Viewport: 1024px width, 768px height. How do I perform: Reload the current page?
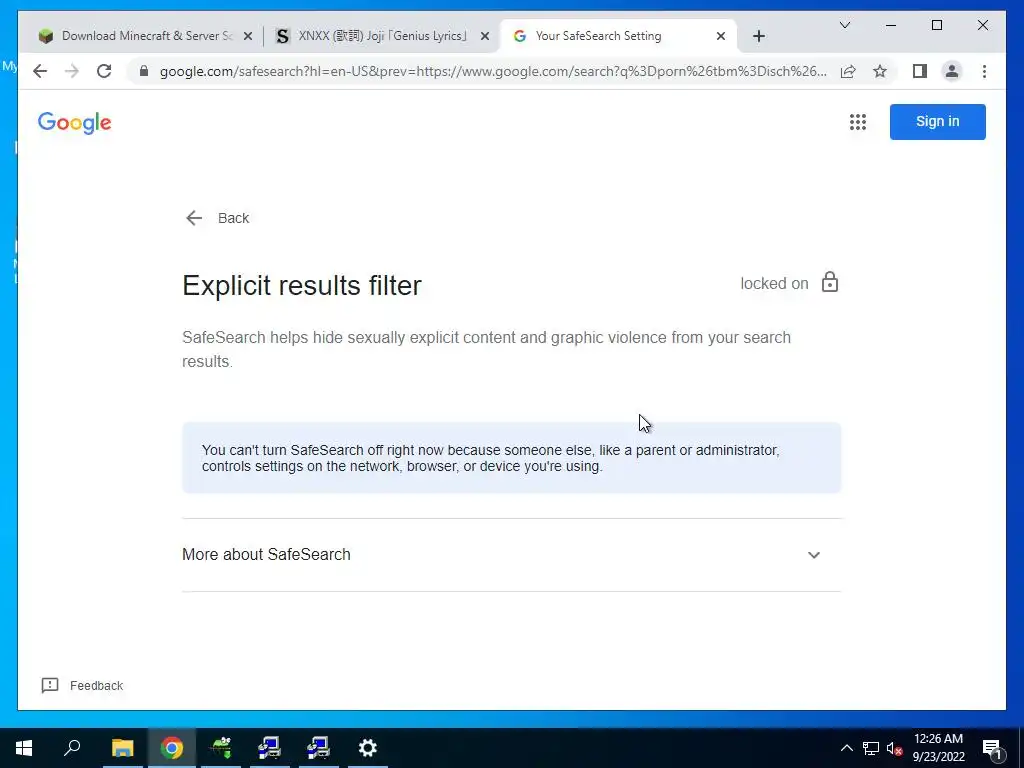(x=104, y=71)
